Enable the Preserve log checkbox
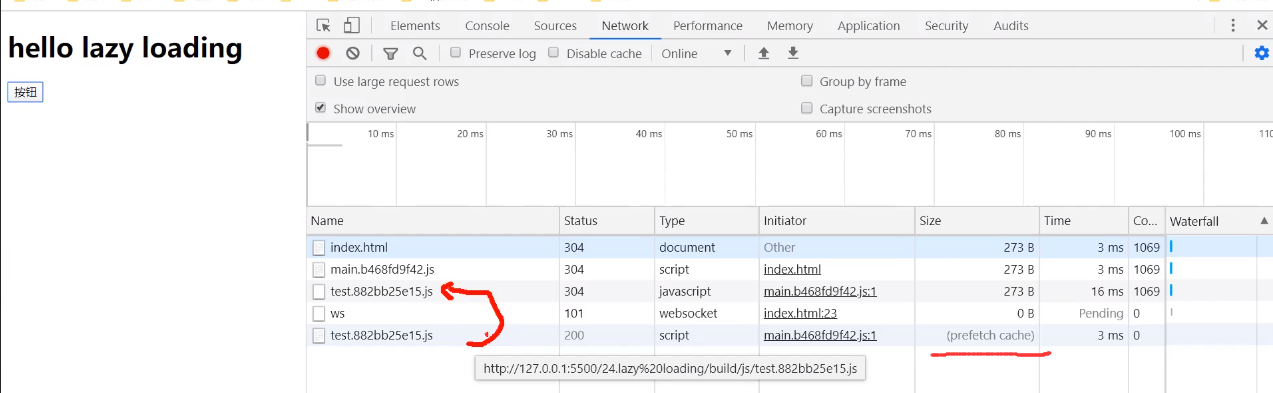The height and width of the screenshot is (393, 1273). tap(456, 53)
